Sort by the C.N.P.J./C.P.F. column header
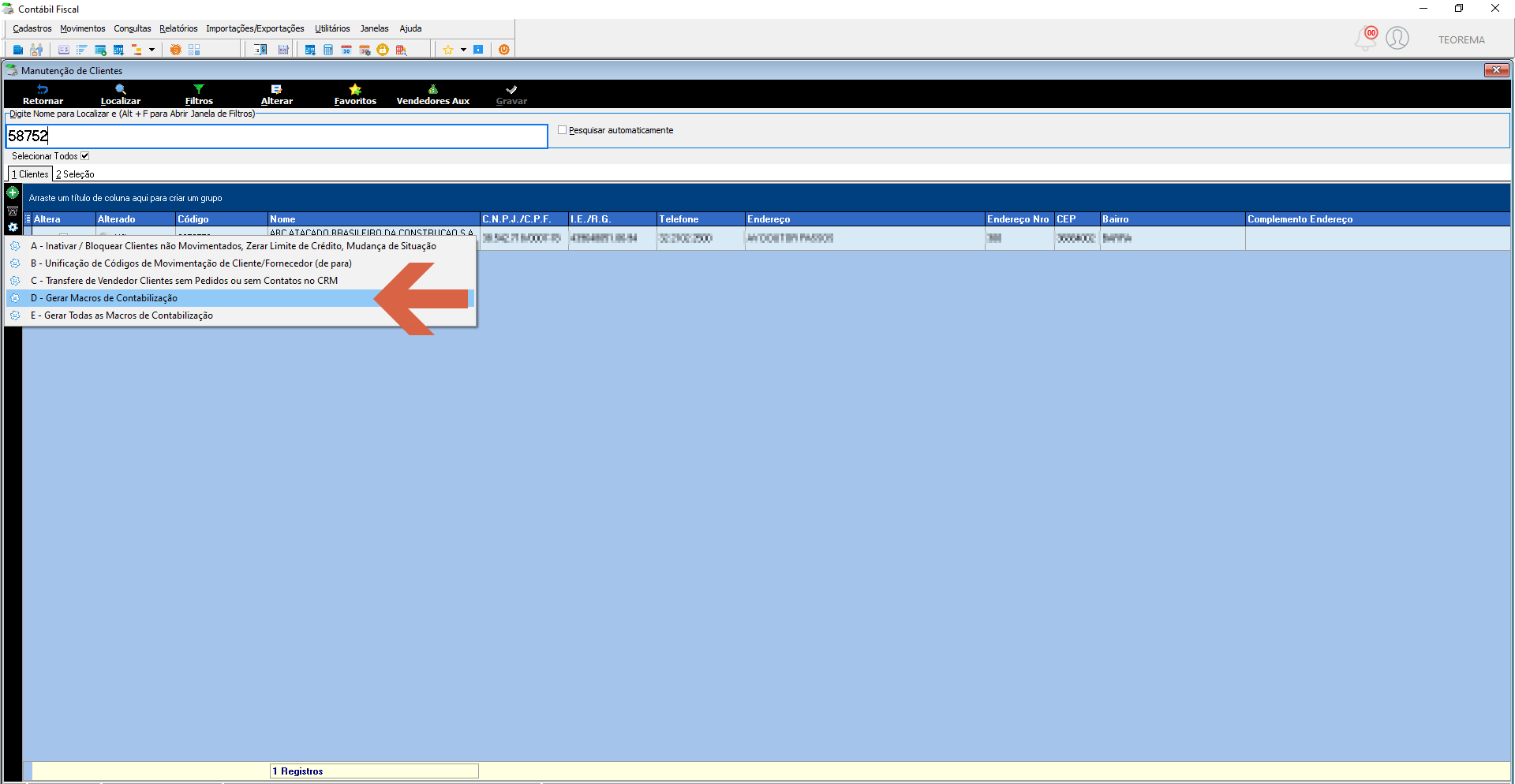The height and width of the screenshot is (784, 1515). click(x=524, y=219)
